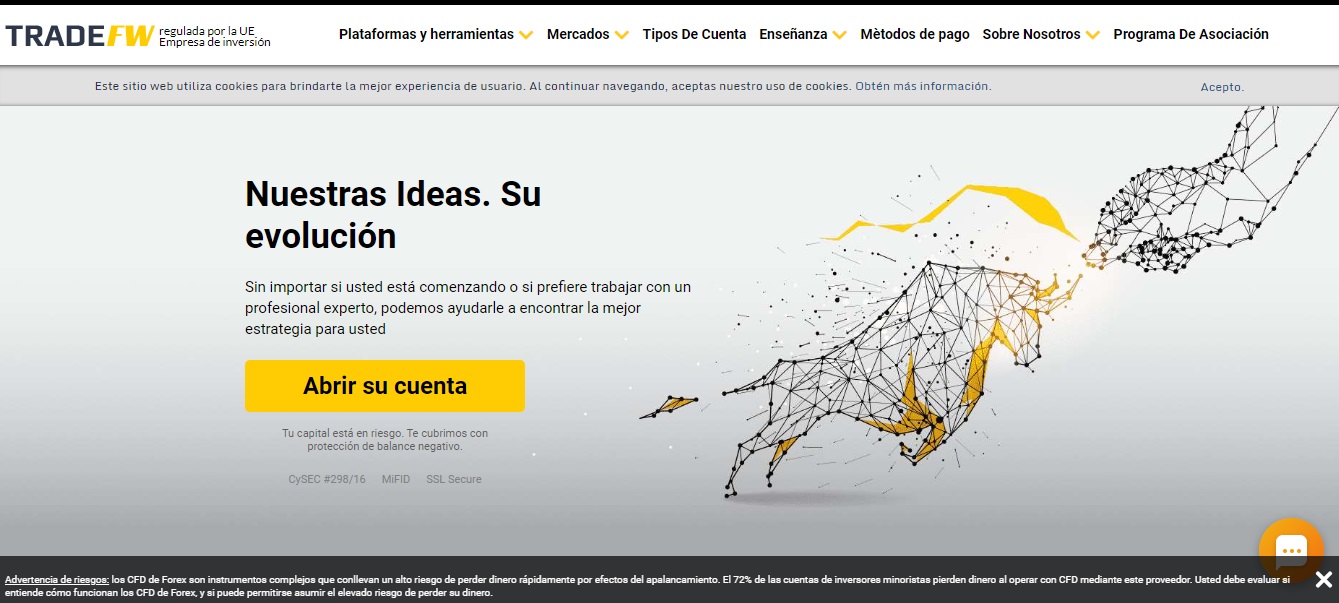Open the live chat bubble
The image size is (1339, 603).
point(1291,551)
